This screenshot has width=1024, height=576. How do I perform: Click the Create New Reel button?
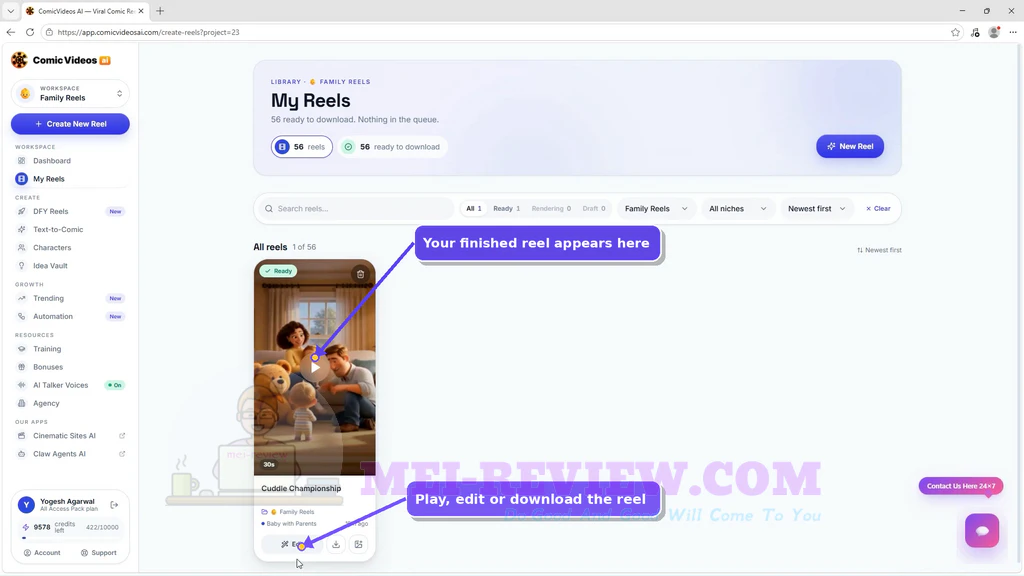tap(70, 124)
